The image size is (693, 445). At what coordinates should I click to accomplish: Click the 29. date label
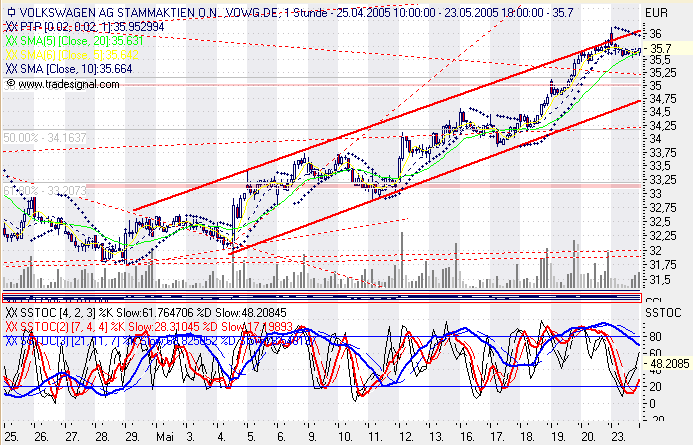(132, 437)
